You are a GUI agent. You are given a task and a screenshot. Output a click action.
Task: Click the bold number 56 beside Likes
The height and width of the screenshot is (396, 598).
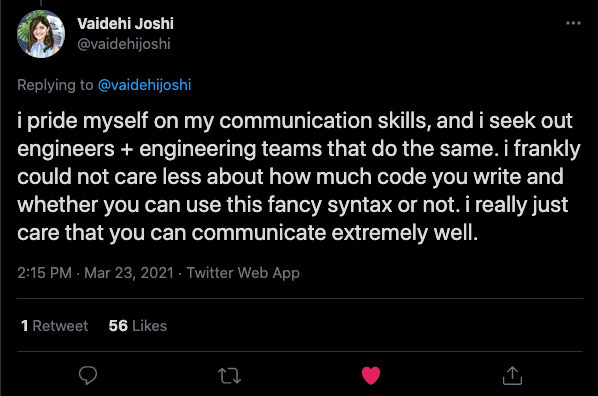click(118, 326)
